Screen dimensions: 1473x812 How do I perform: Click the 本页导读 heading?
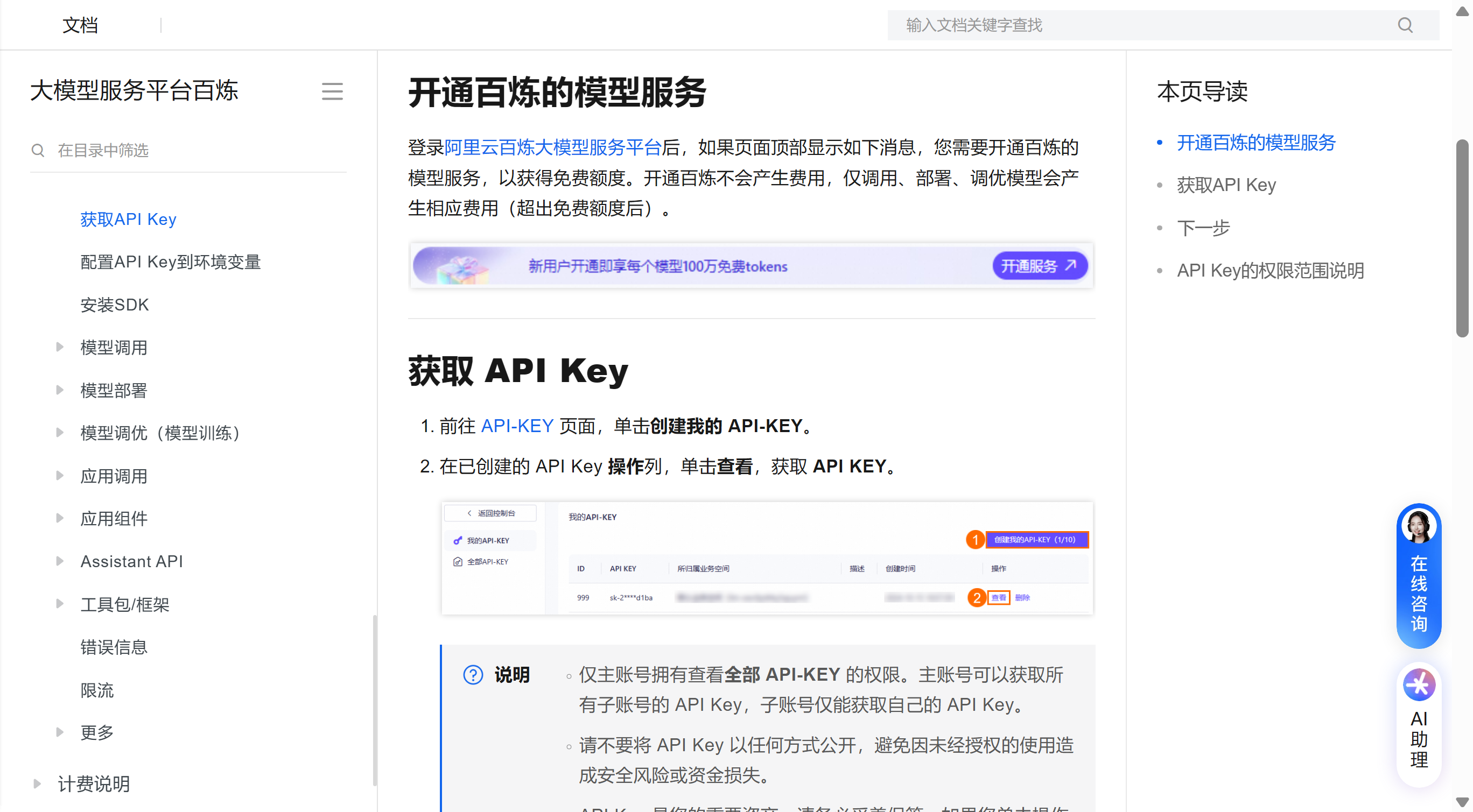[1202, 91]
